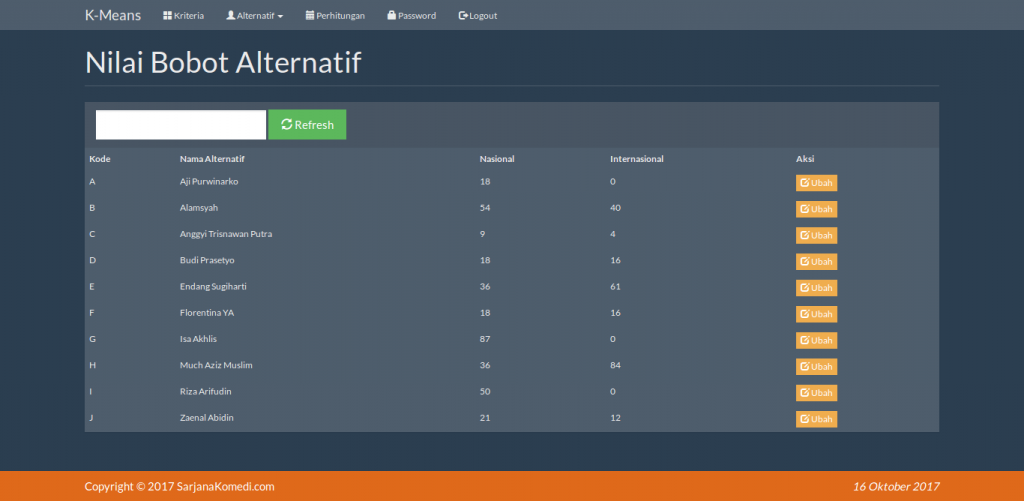1024x501 pixels.
Task: Click Nasional value 9 for Anggyi
Action: [483, 234]
